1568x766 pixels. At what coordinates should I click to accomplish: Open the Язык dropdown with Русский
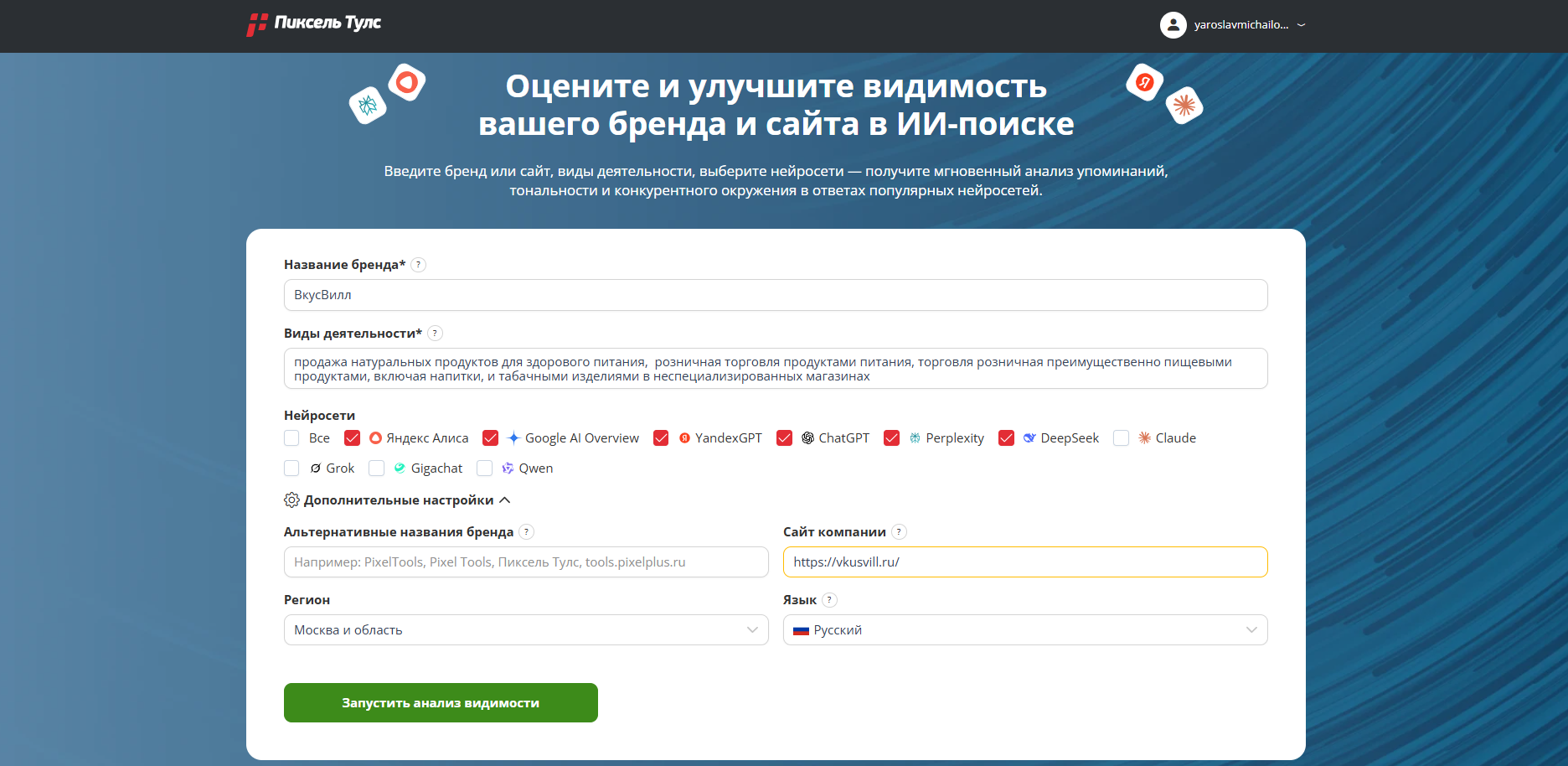click(1024, 630)
